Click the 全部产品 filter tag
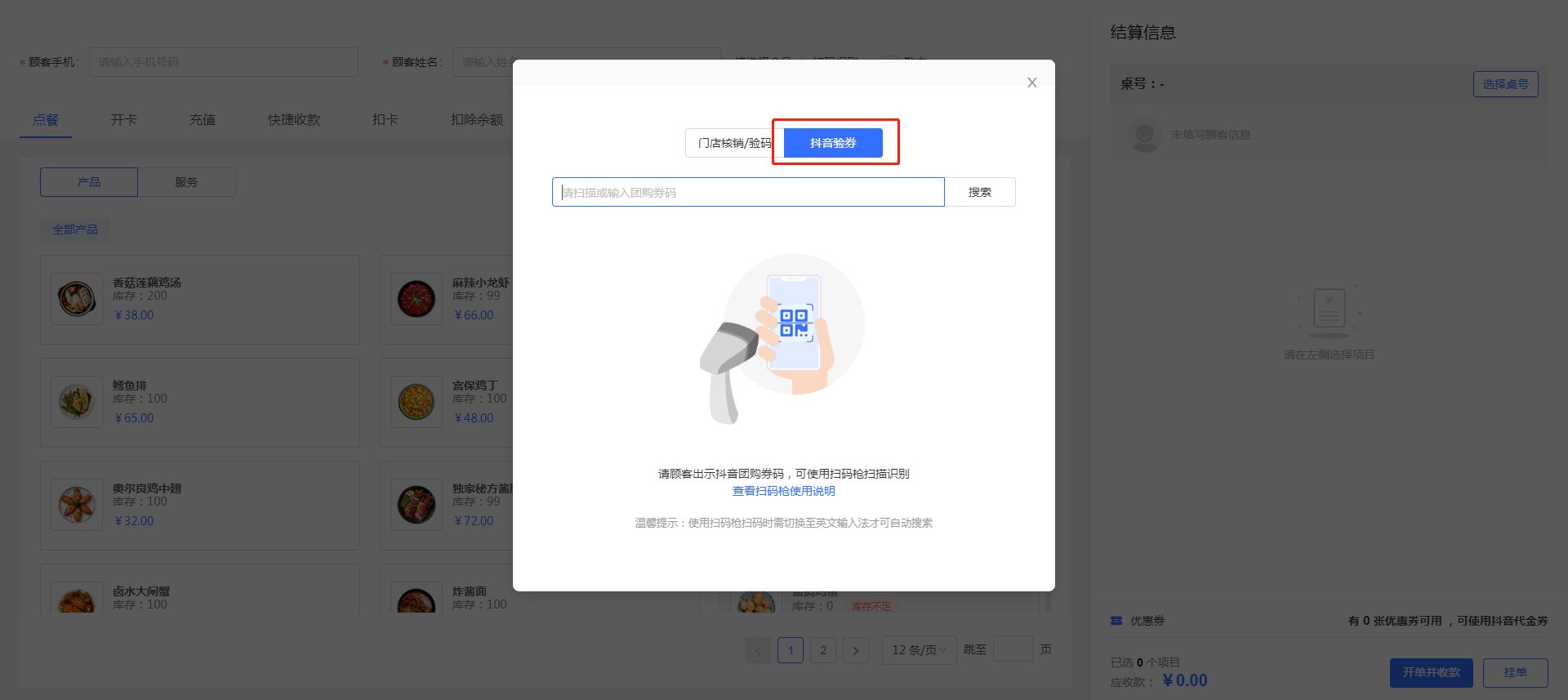 pos(75,230)
